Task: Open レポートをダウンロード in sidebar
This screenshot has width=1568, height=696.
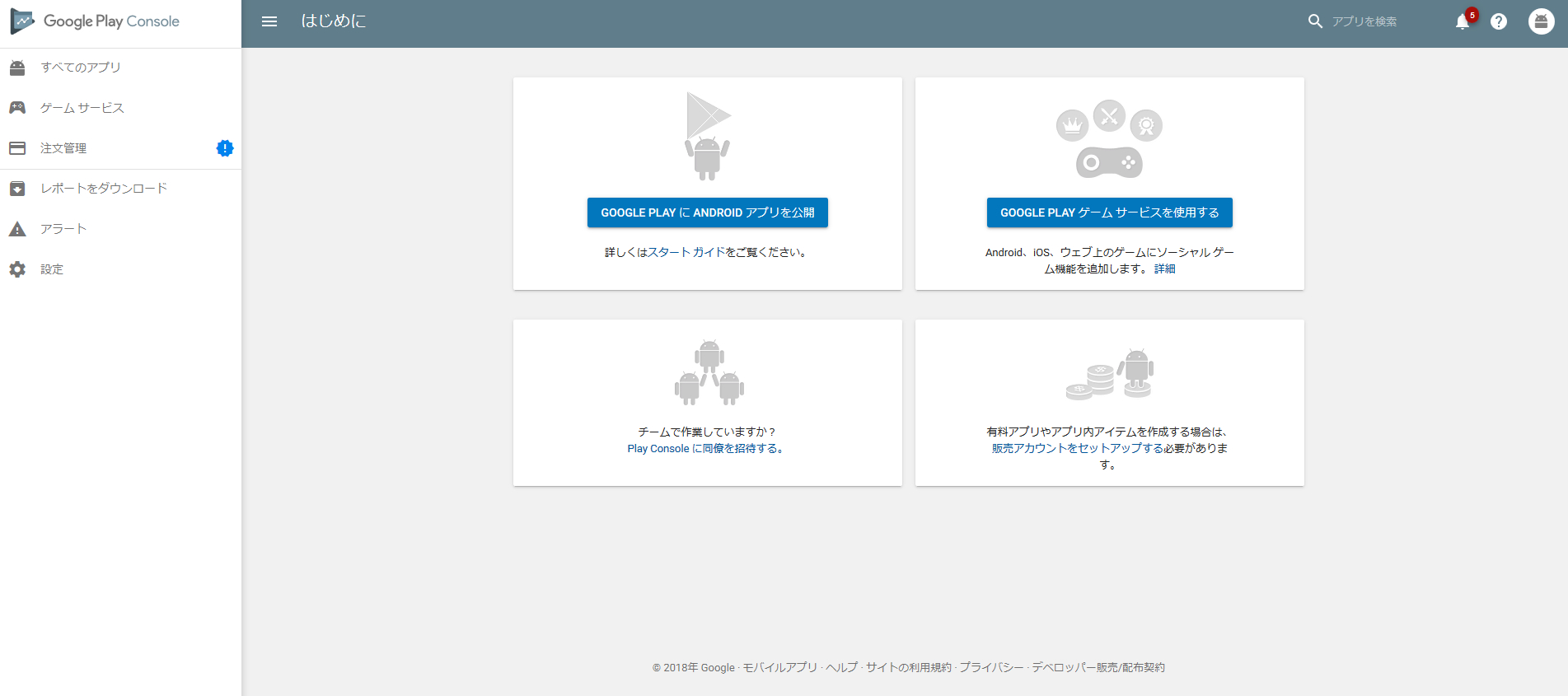Action: (120, 189)
